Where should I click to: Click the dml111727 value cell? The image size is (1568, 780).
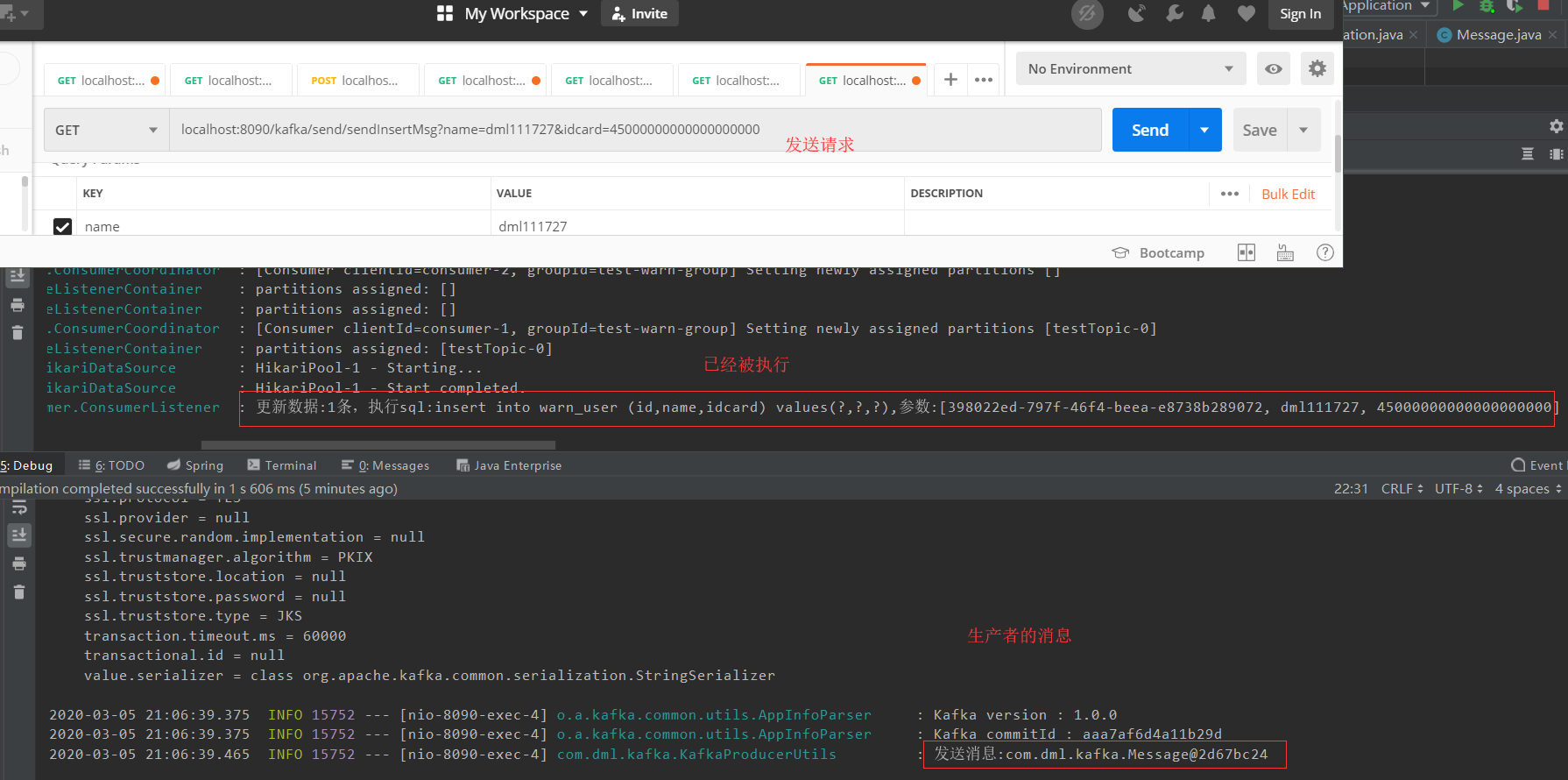pyautogui.click(x=697, y=226)
